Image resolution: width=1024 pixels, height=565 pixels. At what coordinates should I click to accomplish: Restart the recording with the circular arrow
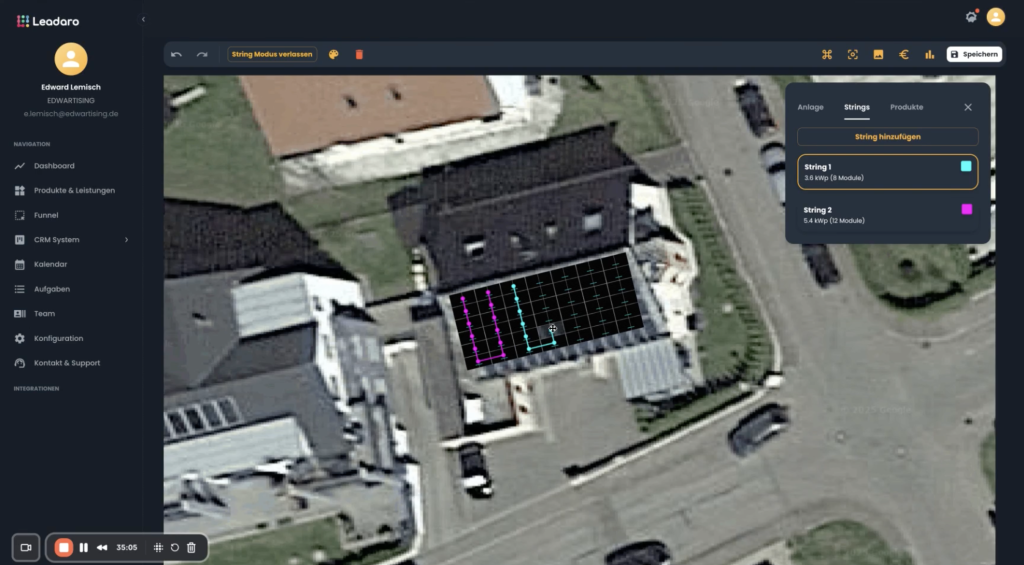click(174, 547)
